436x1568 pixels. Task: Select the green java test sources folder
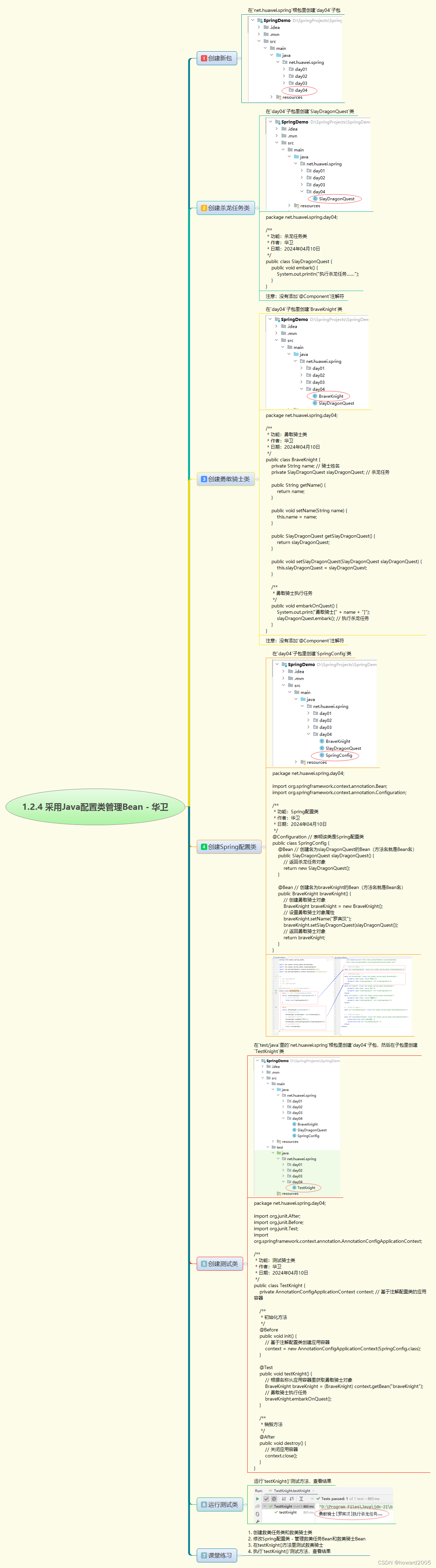[283, 1153]
